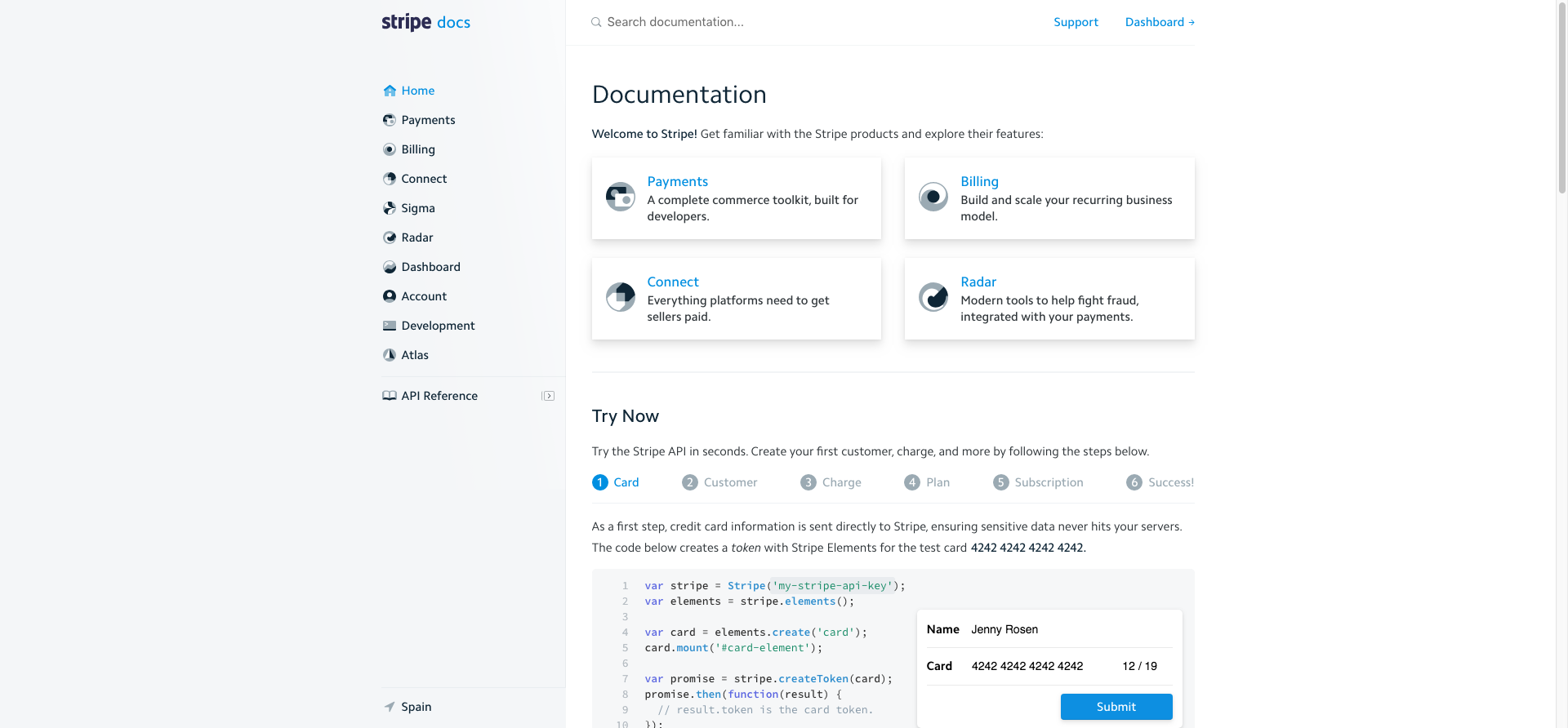Click the Dashboard sidebar icon

tap(390, 267)
